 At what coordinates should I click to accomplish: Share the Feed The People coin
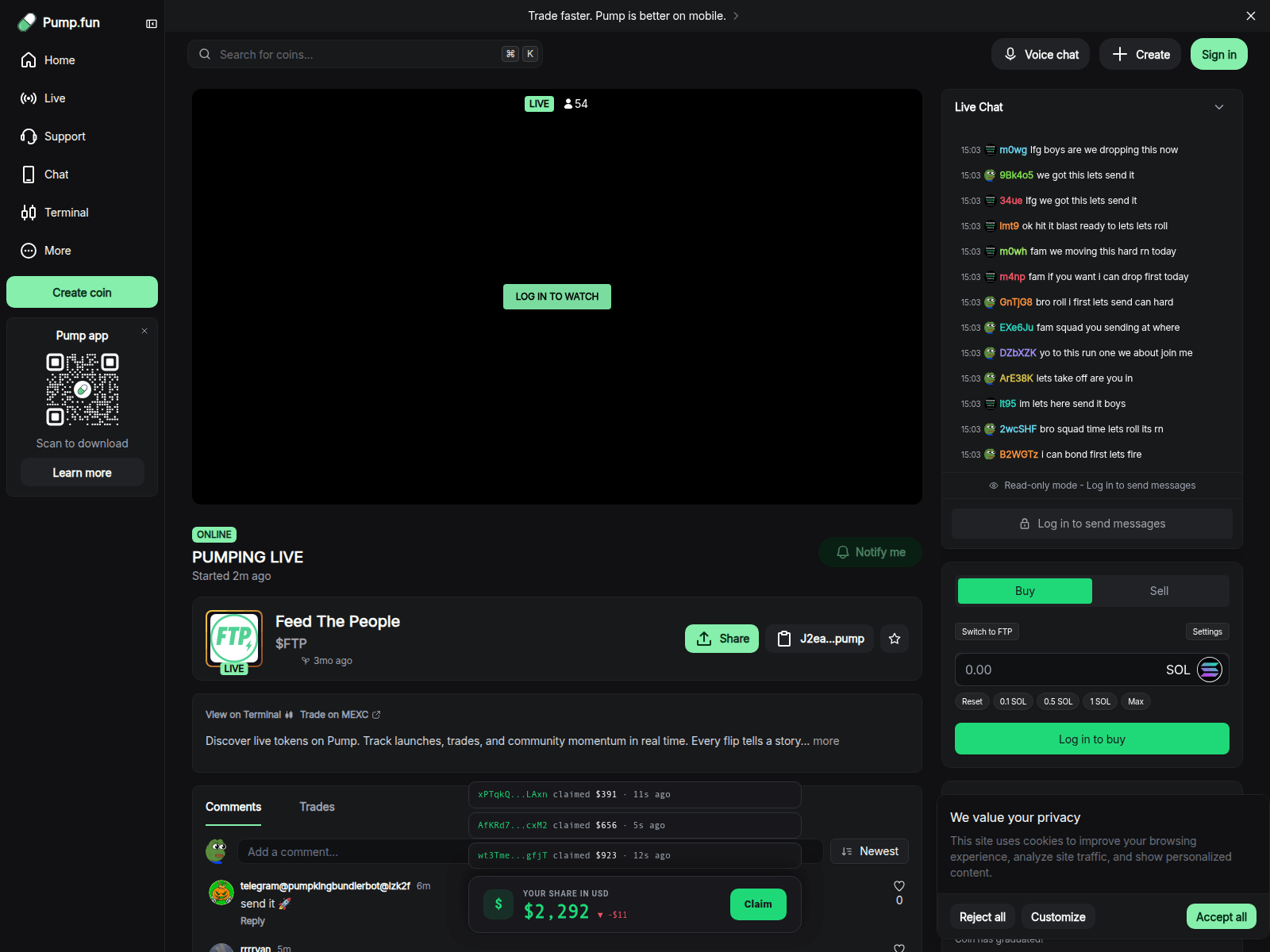[x=722, y=639]
